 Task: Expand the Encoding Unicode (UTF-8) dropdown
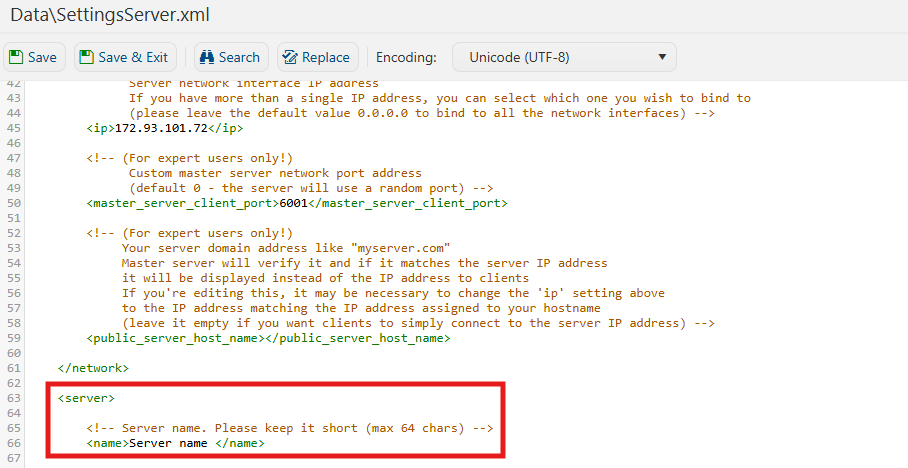564,57
